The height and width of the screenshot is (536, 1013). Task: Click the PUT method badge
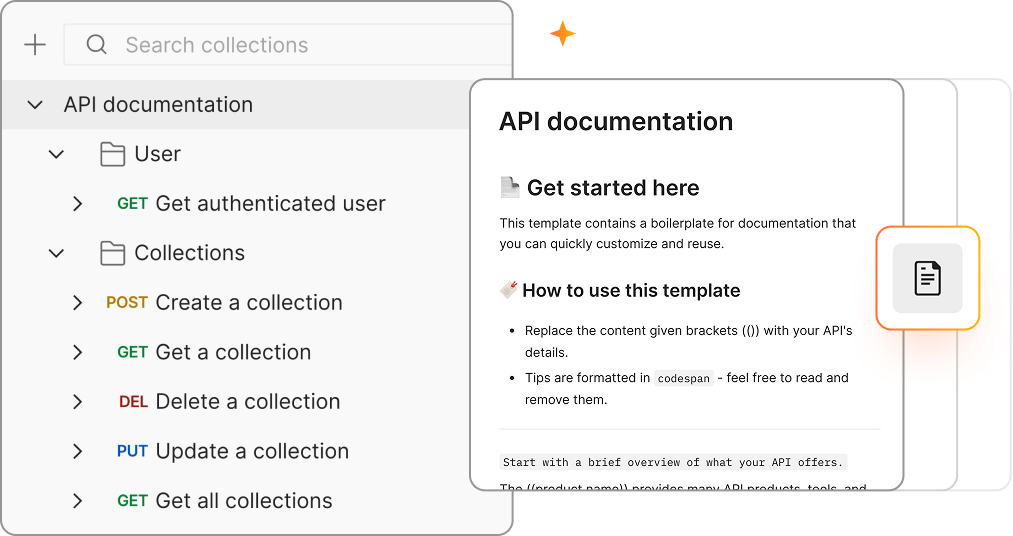(132, 451)
